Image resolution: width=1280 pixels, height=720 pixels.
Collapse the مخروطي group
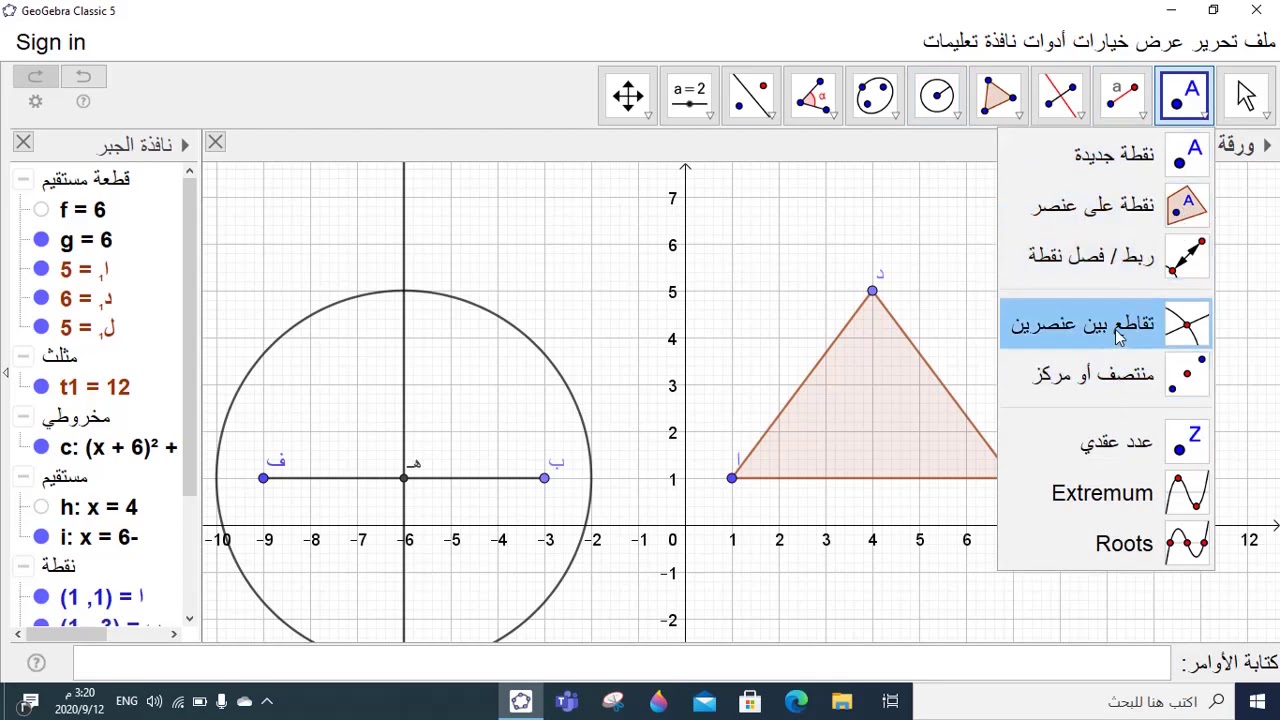pos(23,416)
